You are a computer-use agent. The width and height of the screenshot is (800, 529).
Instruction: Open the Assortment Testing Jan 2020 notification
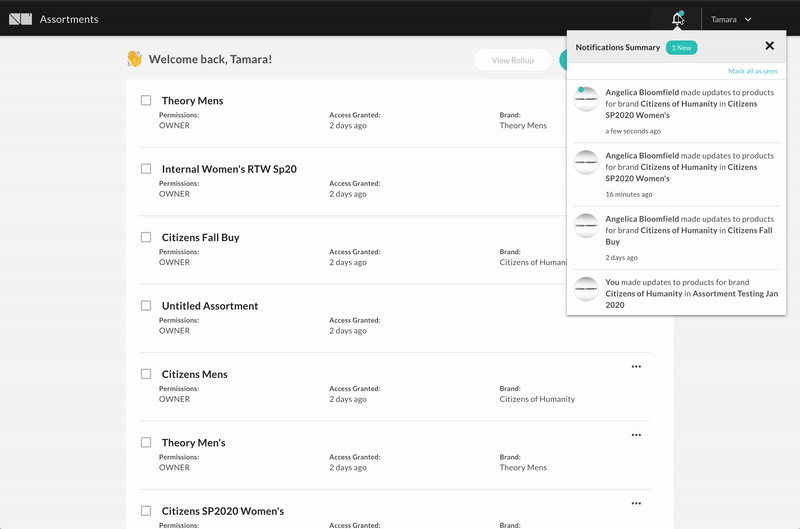coord(677,293)
